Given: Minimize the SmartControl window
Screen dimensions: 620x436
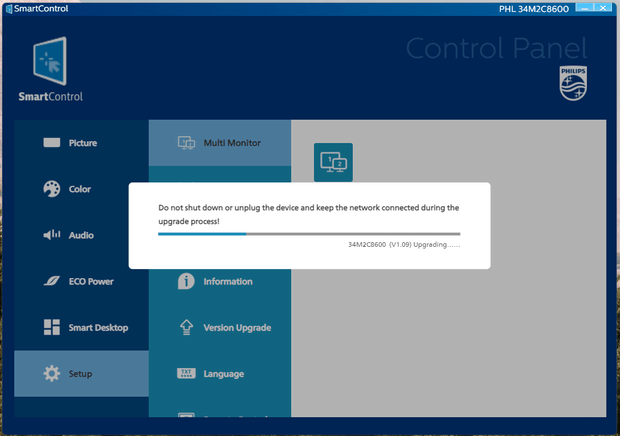Looking at the screenshot, I should tap(584, 8).
